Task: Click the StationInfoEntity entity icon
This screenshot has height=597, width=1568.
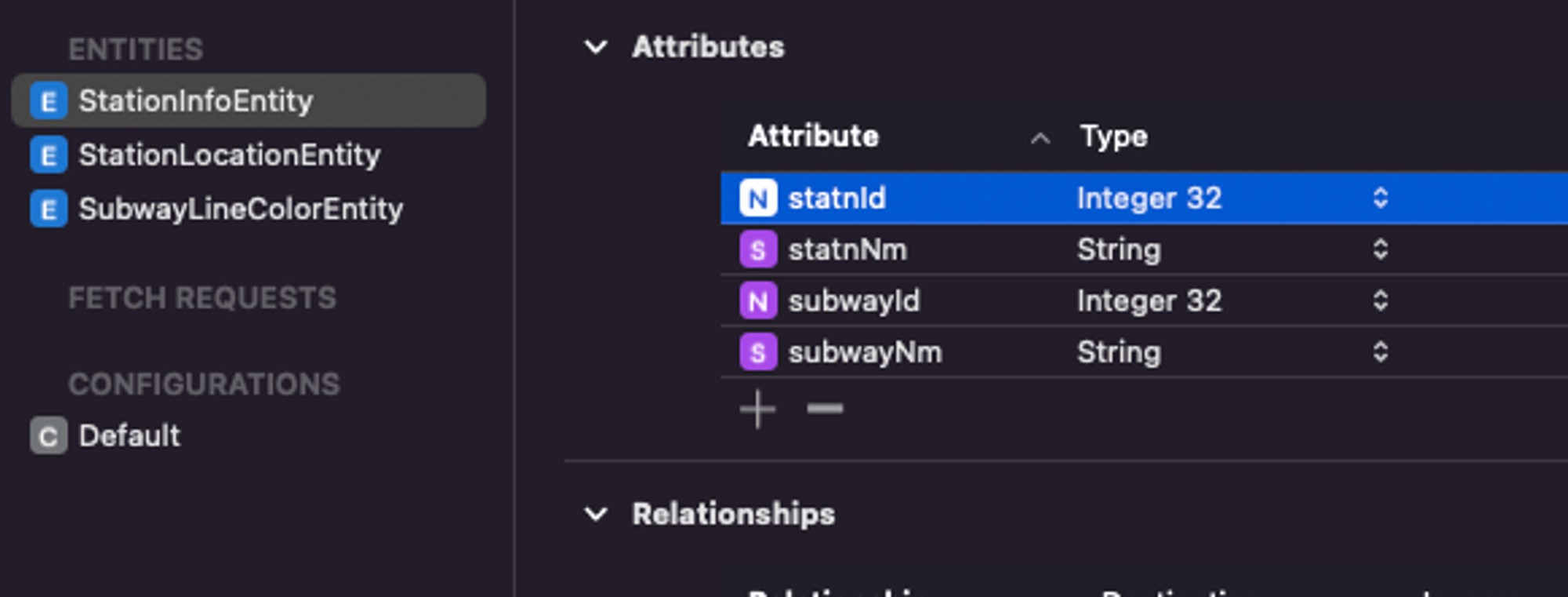Action: (49, 101)
